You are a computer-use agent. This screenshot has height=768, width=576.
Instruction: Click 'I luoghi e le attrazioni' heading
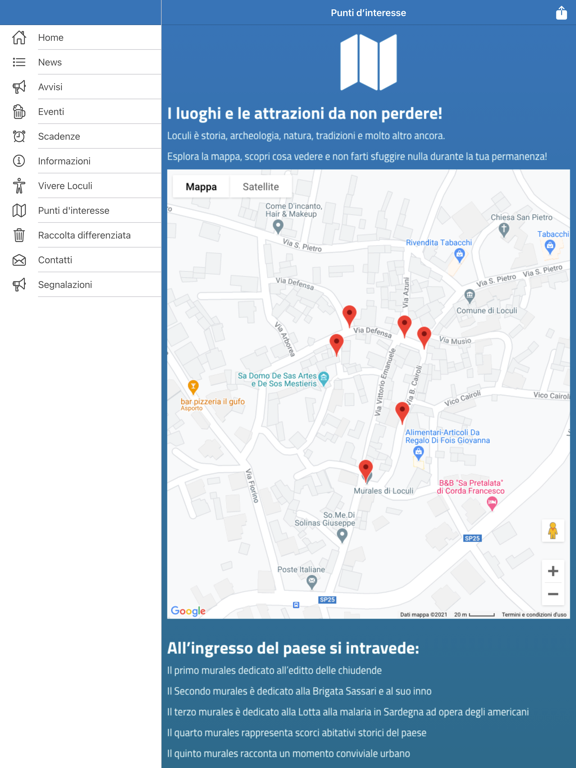[x=305, y=113]
